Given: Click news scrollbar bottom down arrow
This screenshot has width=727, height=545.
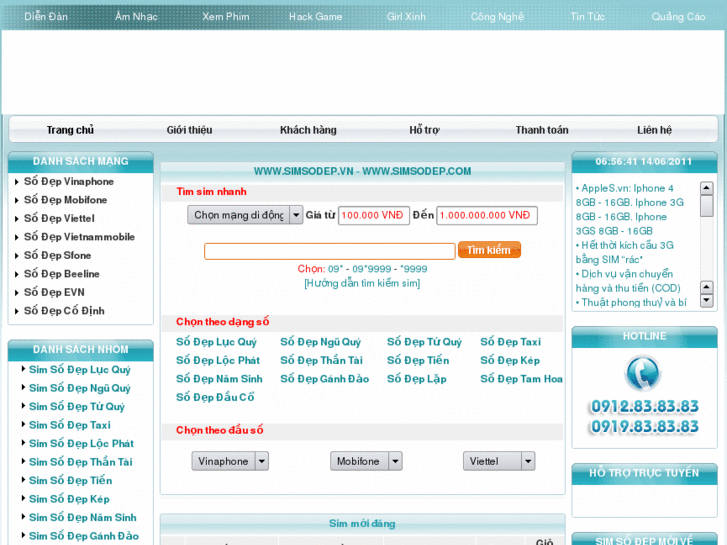Looking at the screenshot, I should (707, 300).
